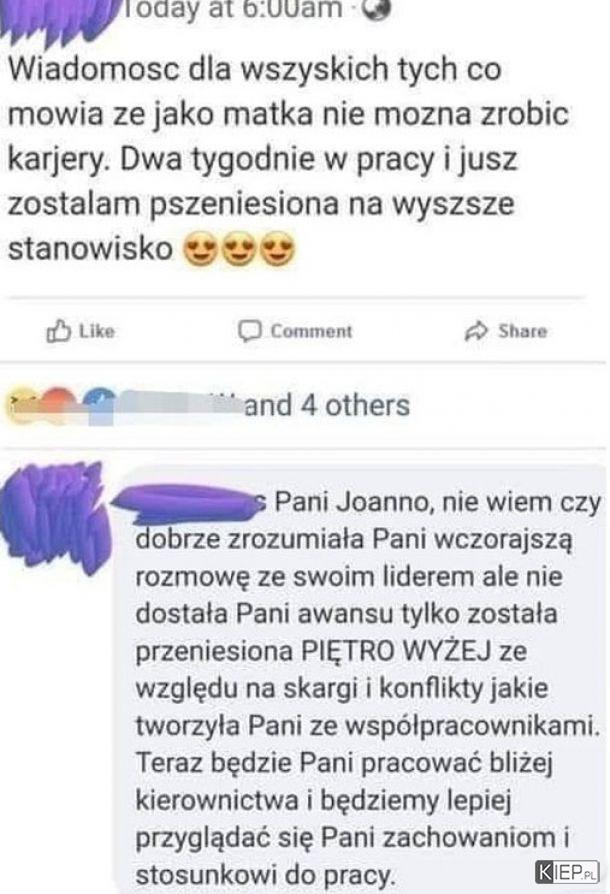Click the blue like reaction icon
This screenshot has width=610, height=894.
(100, 405)
